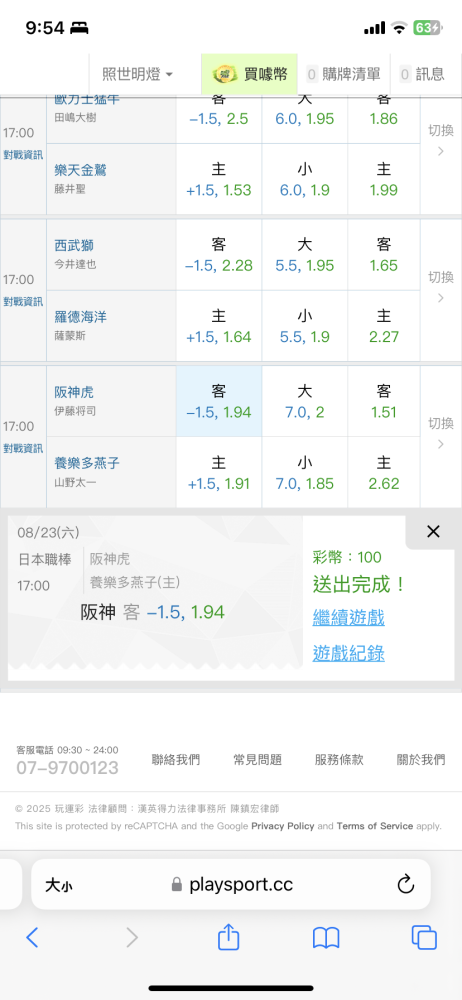Select 養樂多燕子 under 7.0, 1.85
The height and width of the screenshot is (1000, 462).
point(304,473)
